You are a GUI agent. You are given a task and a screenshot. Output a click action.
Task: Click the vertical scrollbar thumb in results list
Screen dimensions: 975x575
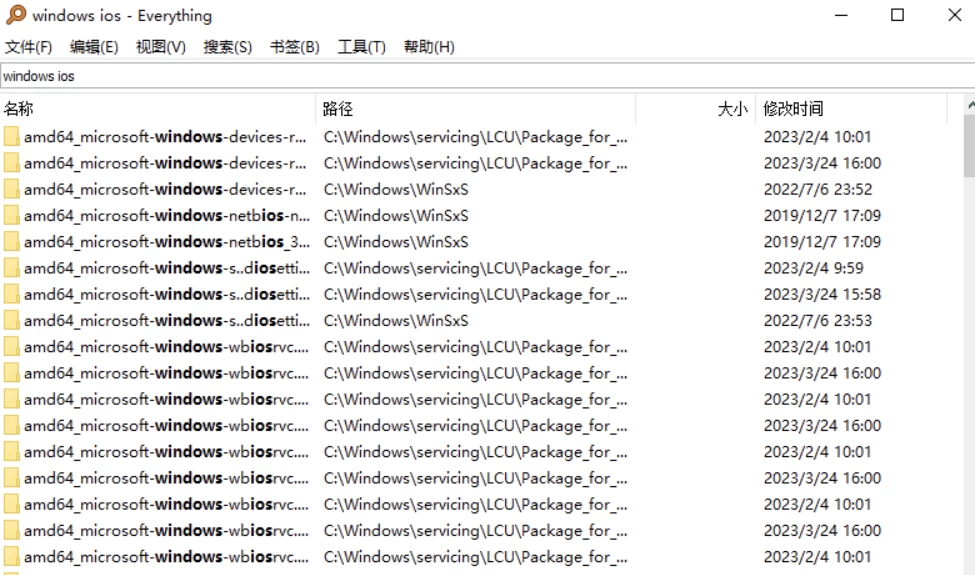tap(969, 145)
